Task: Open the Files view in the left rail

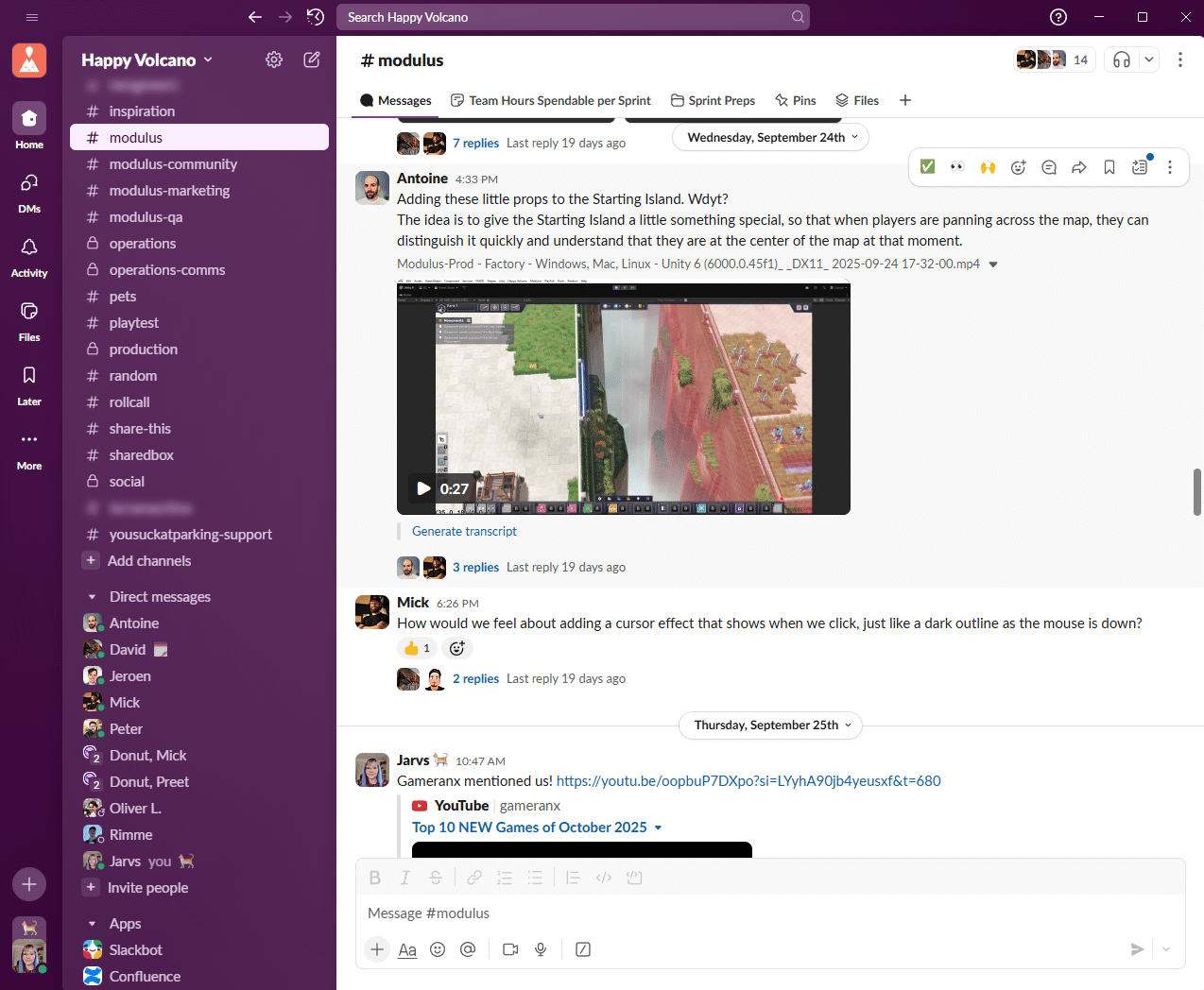Action: point(29,320)
